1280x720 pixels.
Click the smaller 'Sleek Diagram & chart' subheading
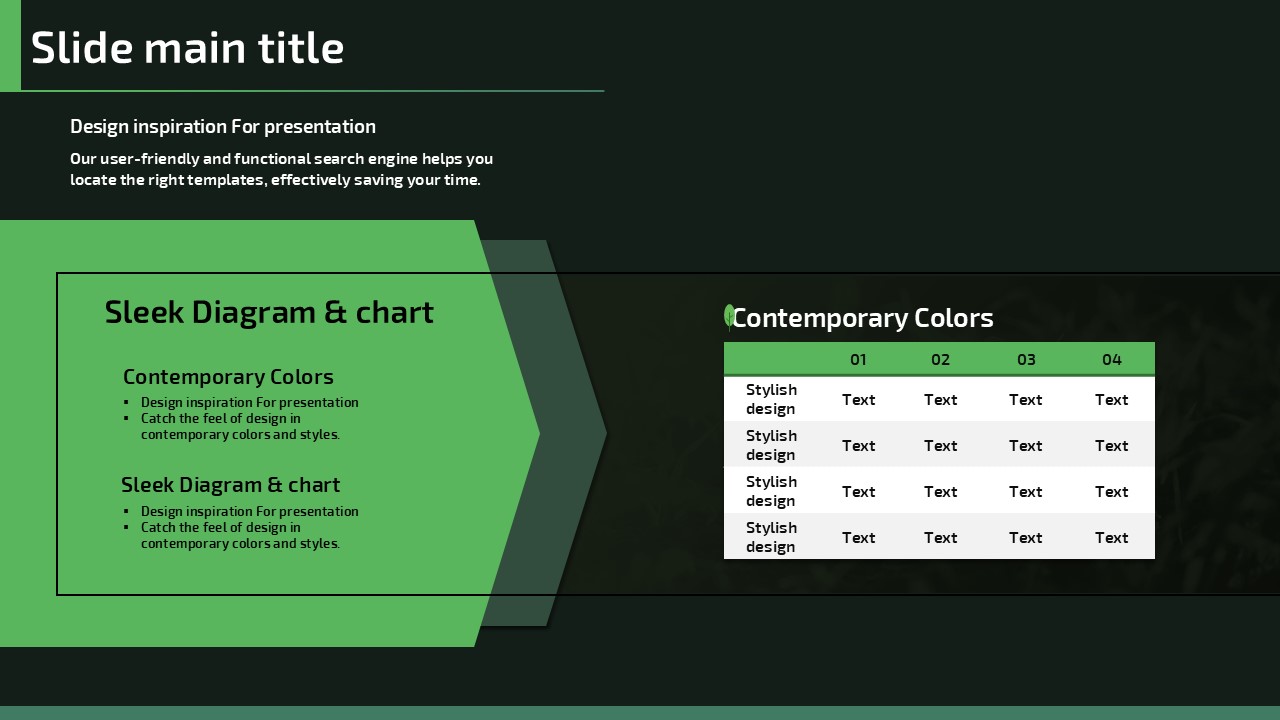click(230, 485)
